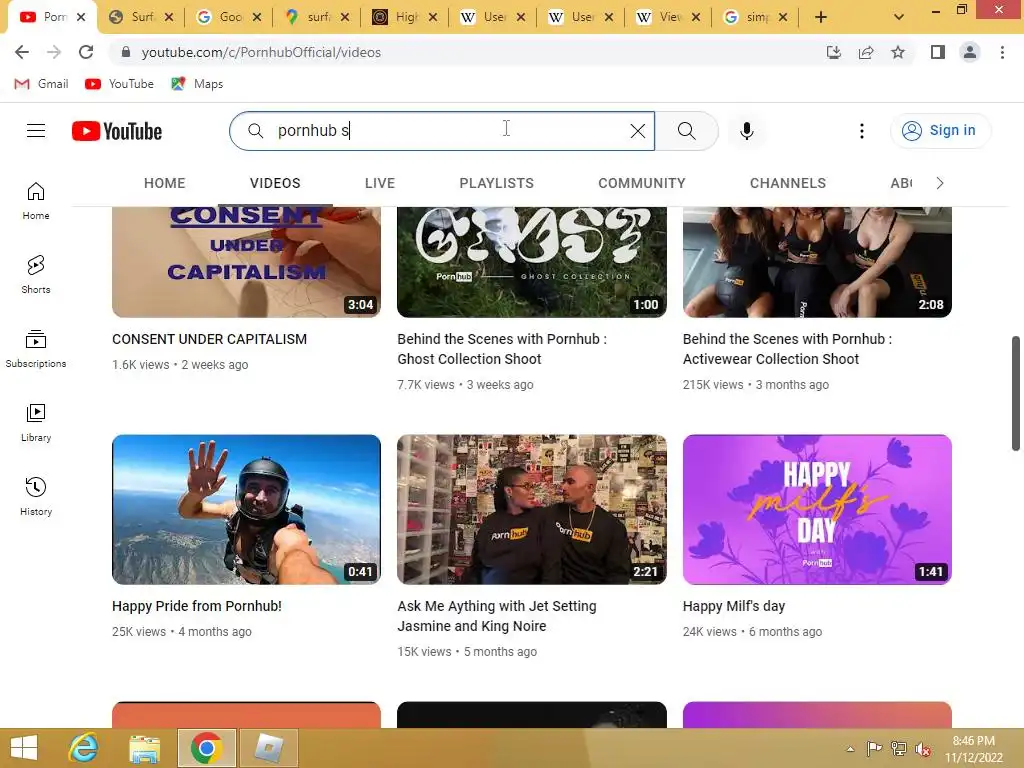Viewport: 1024px width, 768px height.
Task: Open the Maps bookmark
Action: click(197, 84)
